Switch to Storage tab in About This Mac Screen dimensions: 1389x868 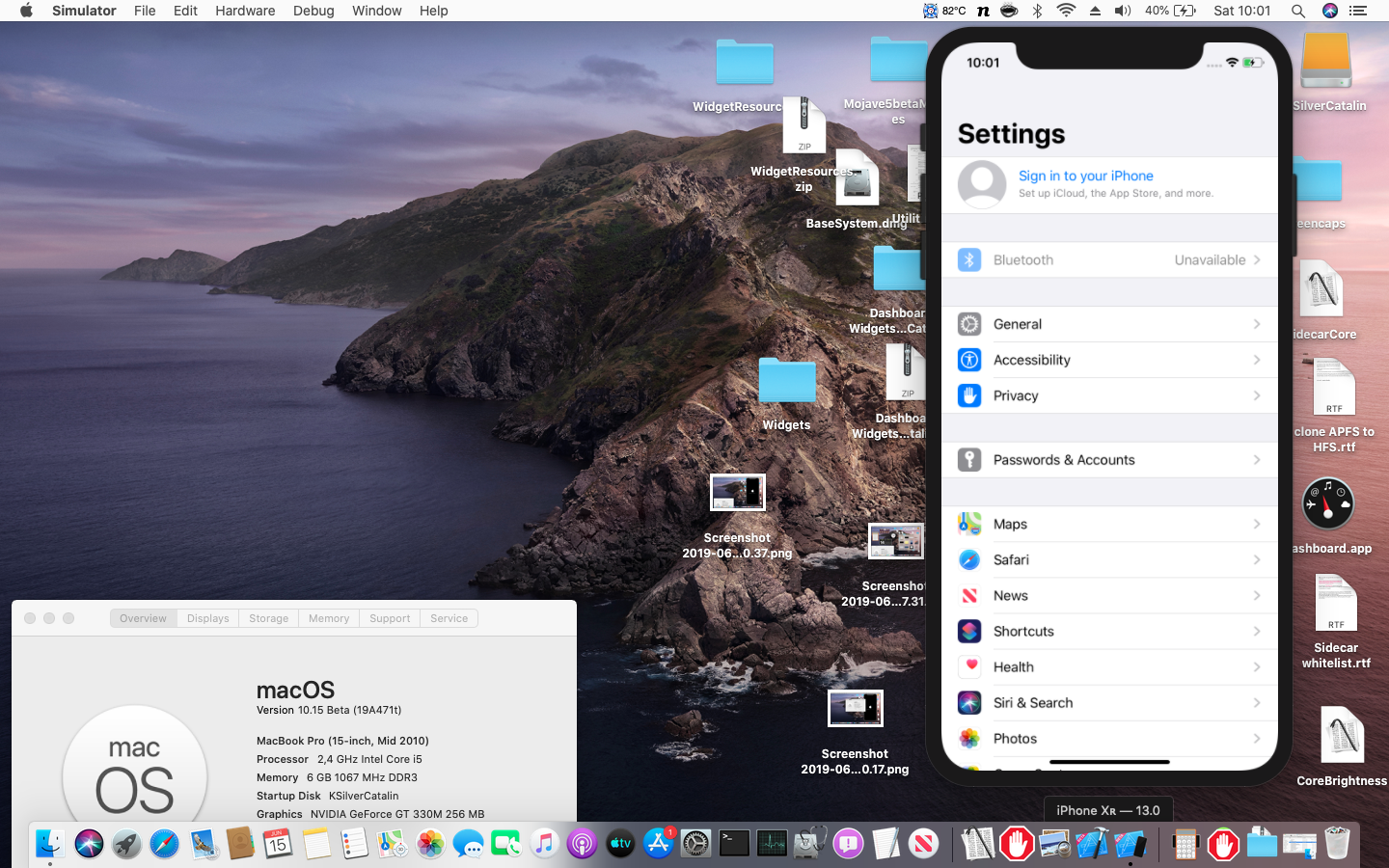(268, 618)
